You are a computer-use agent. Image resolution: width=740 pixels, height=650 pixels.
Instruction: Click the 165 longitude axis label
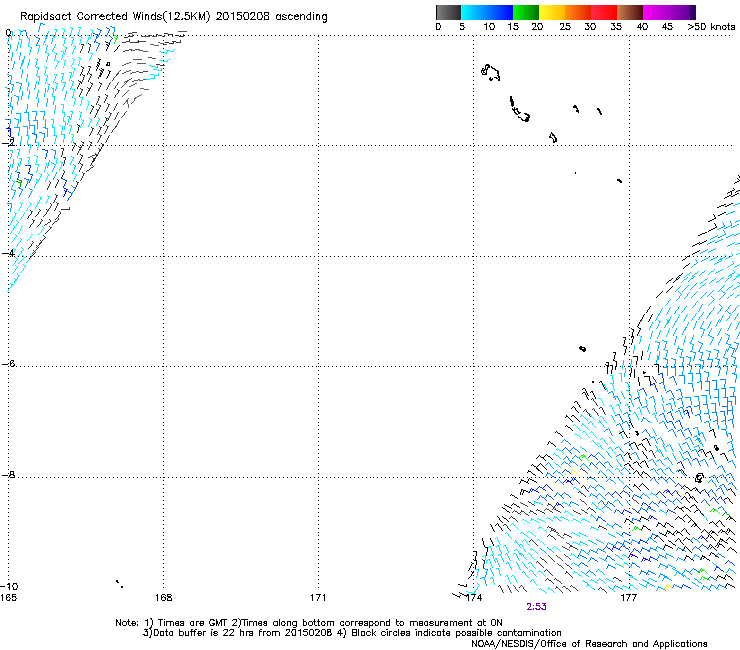tap(8, 598)
